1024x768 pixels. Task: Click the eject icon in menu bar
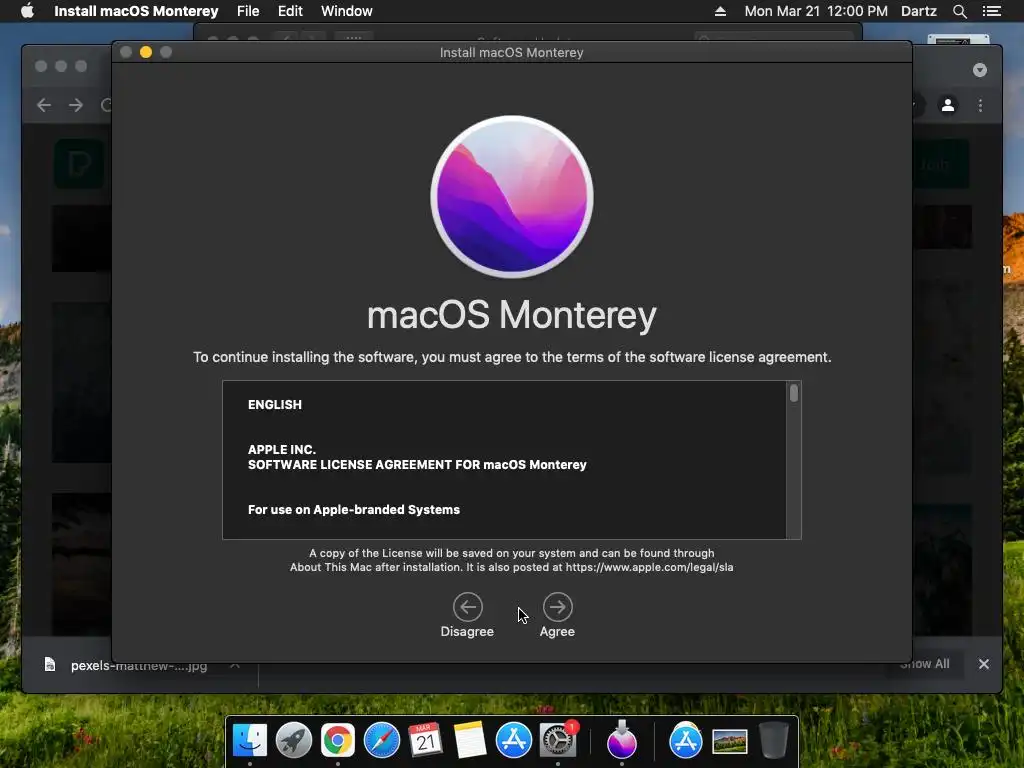coord(720,11)
